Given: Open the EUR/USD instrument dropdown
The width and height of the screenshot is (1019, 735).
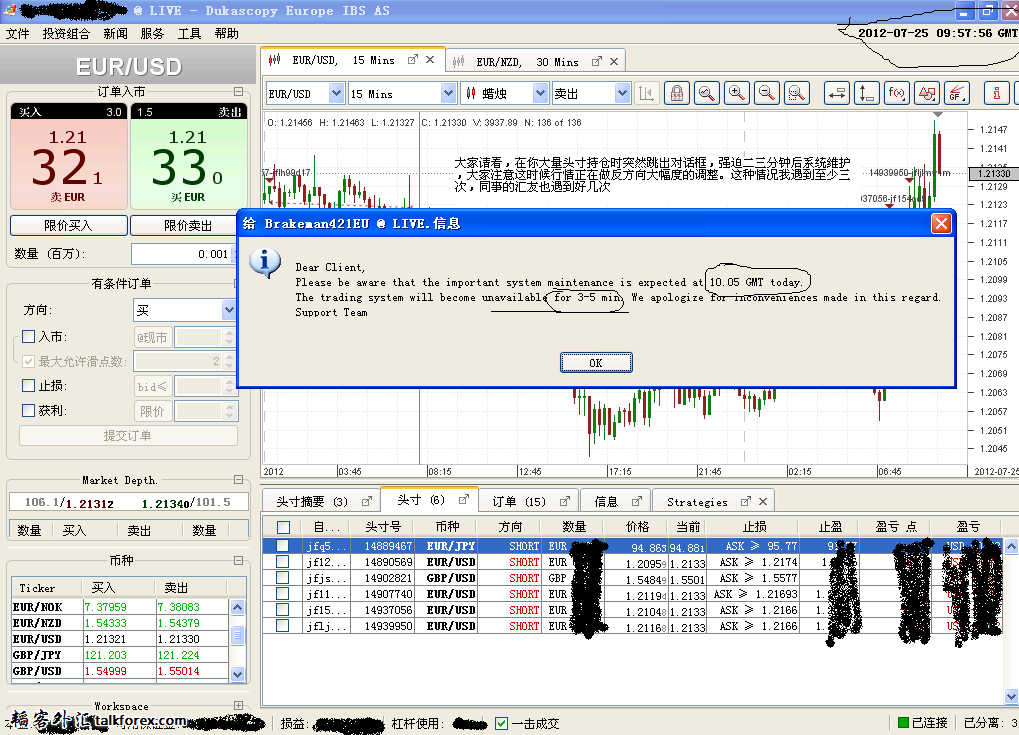Looking at the screenshot, I should click(336, 94).
